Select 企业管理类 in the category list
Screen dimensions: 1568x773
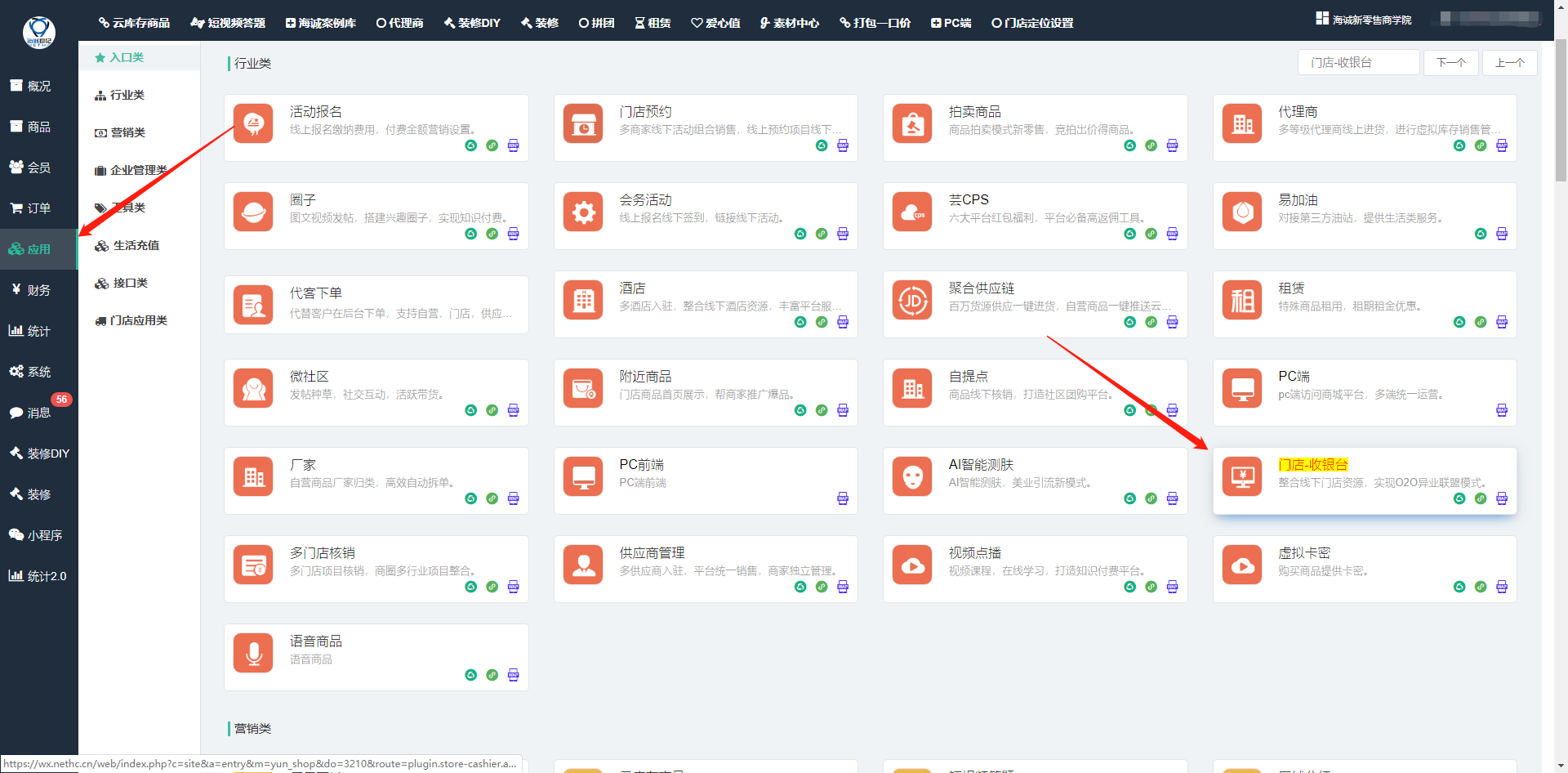coord(131,170)
